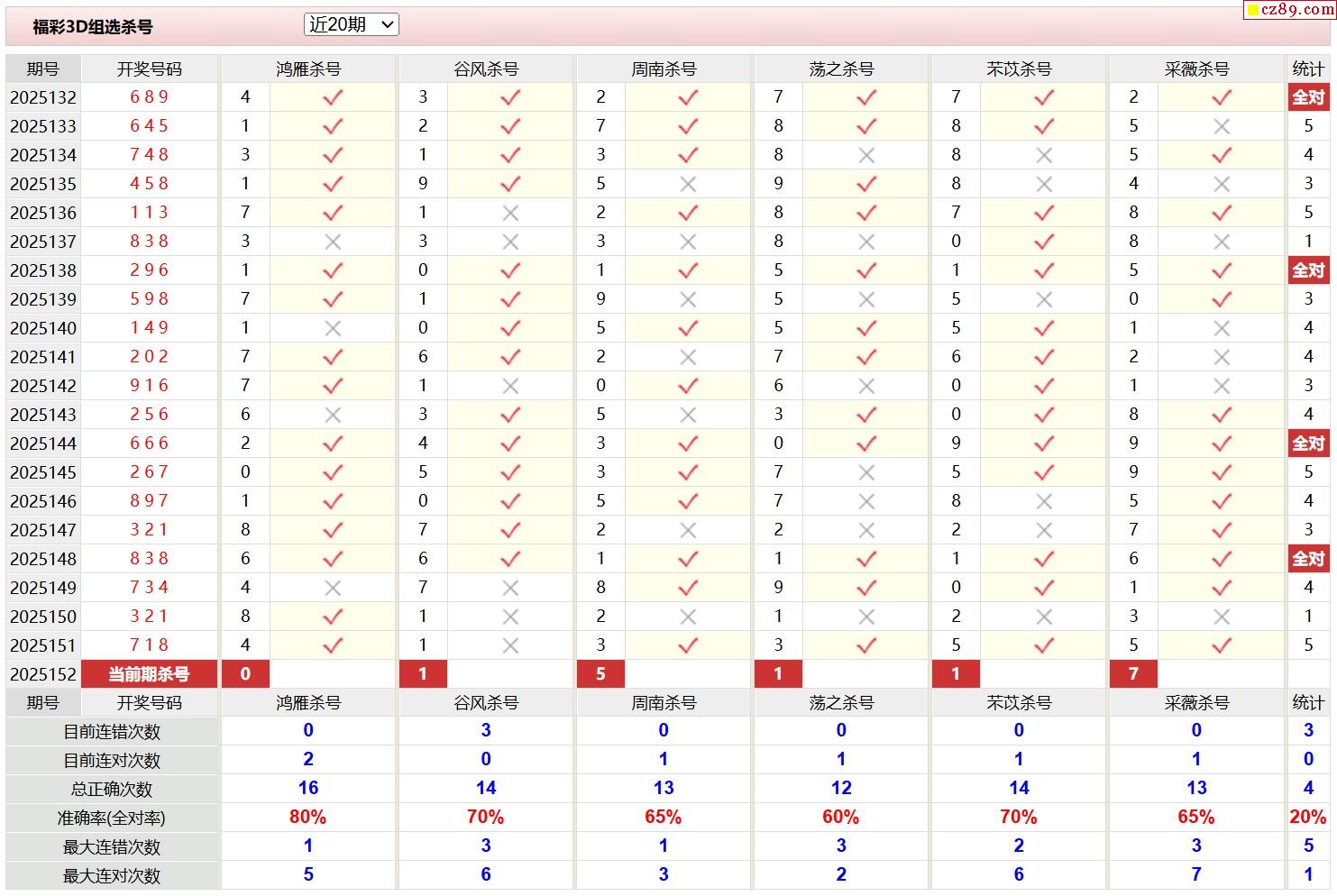Click the 准确率(全对率) row label
The image size is (1337, 896).
pos(112,818)
